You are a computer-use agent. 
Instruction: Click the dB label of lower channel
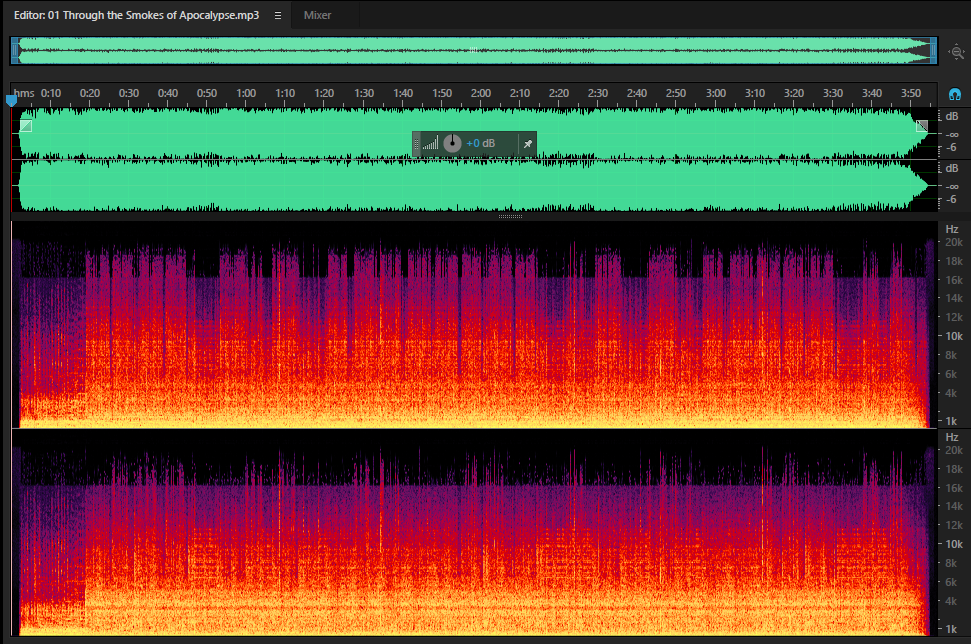click(x=952, y=168)
